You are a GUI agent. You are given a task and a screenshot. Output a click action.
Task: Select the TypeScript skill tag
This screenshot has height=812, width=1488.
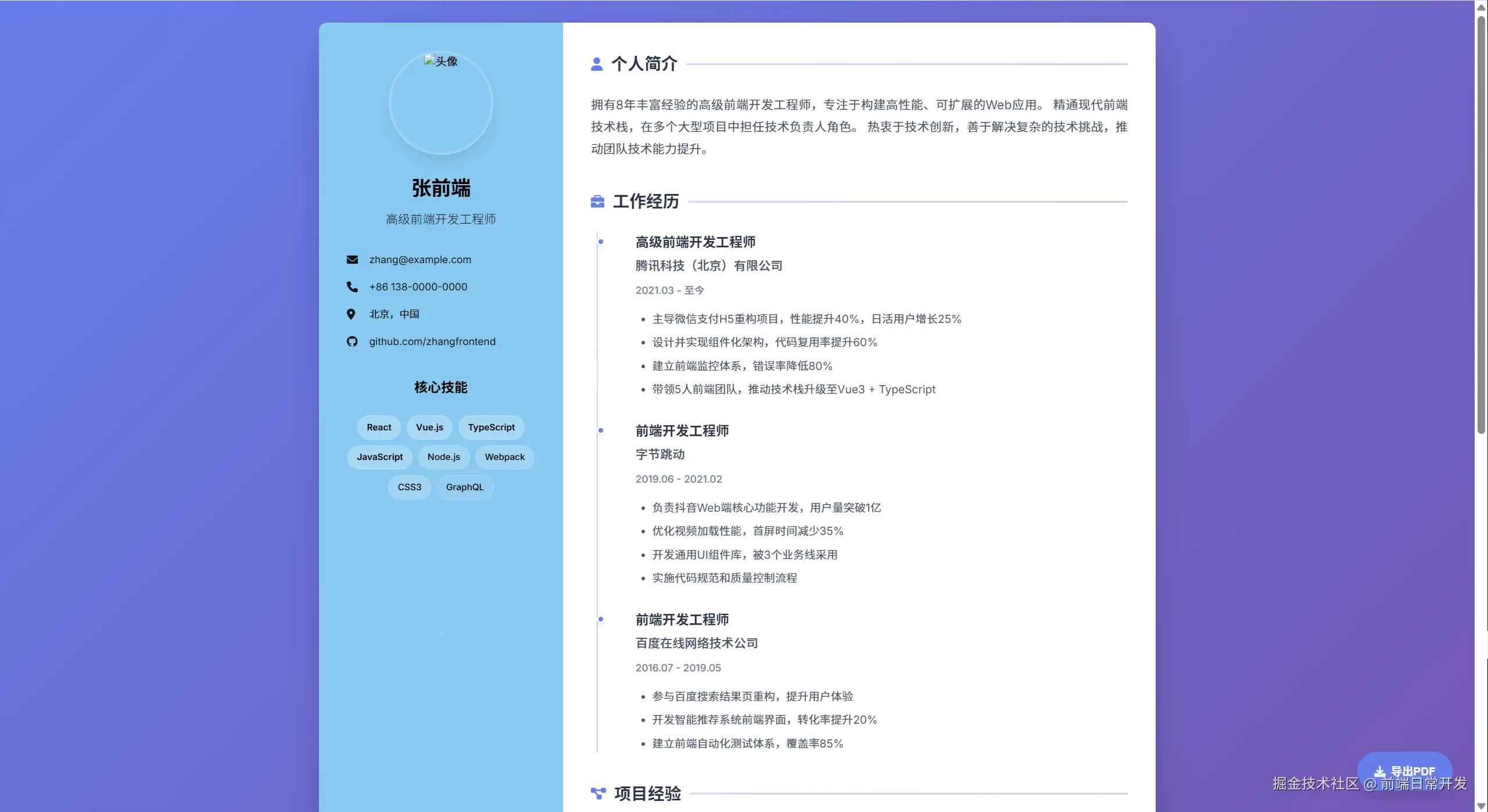click(x=491, y=427)
